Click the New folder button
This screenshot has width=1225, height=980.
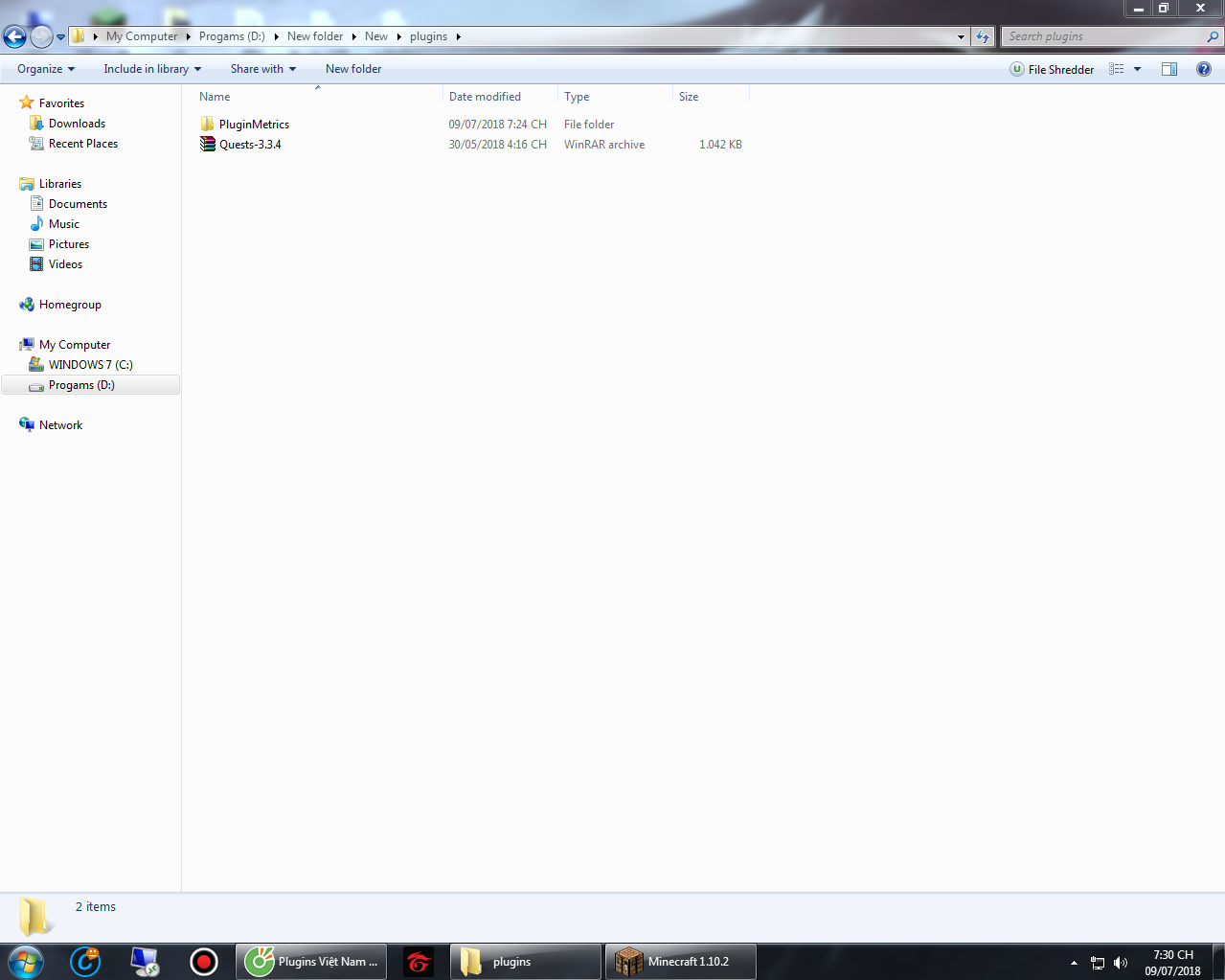tap(353, 69)
